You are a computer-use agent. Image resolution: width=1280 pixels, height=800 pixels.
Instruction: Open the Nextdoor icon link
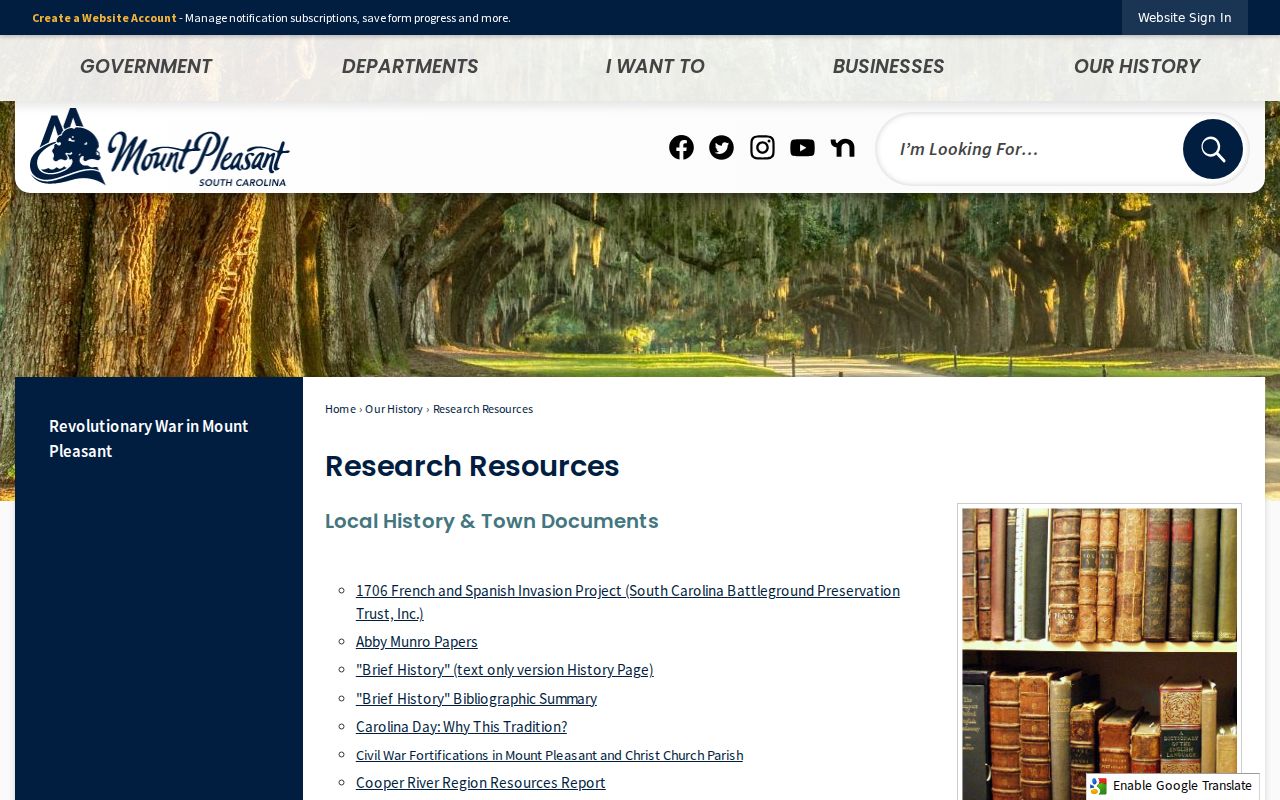click(x=842, y=148)
